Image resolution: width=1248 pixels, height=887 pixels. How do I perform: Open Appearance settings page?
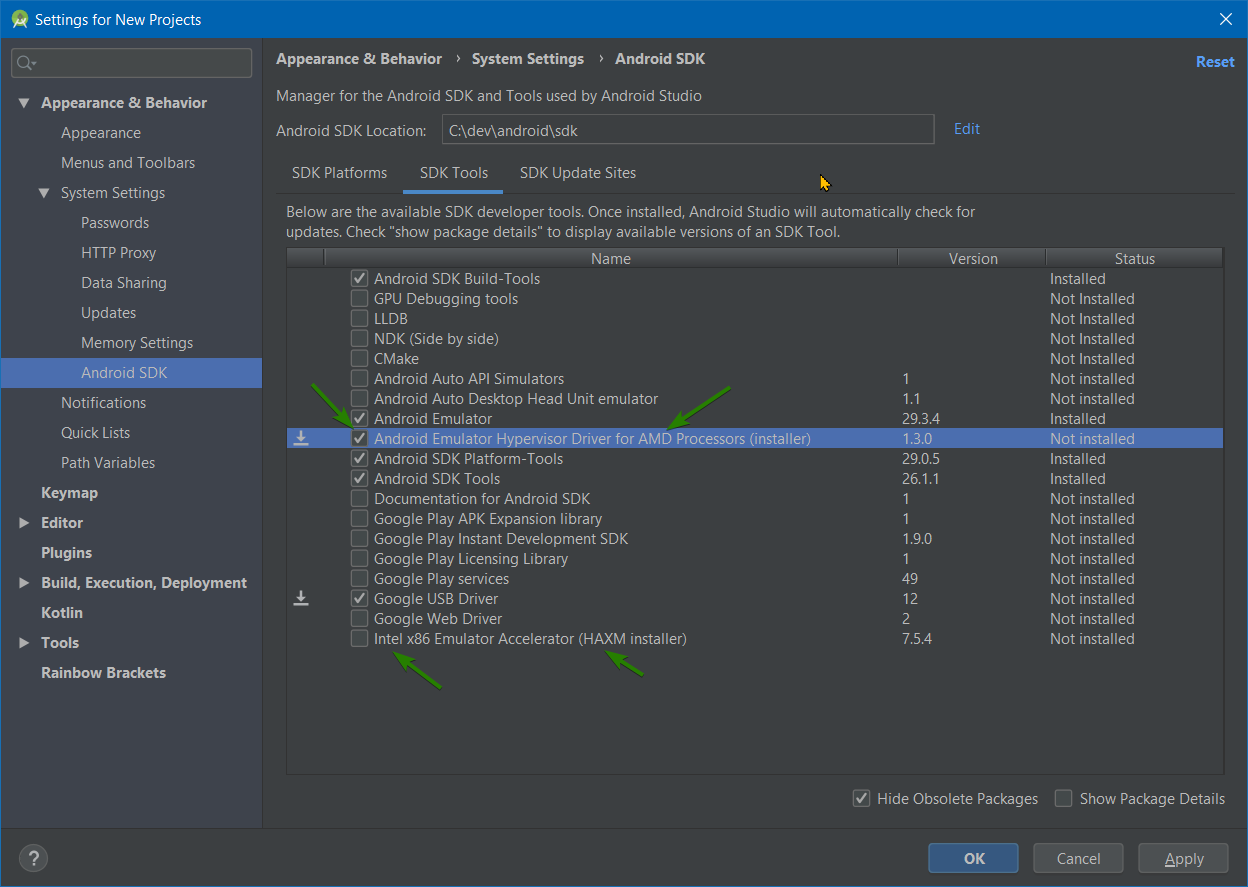101,133
